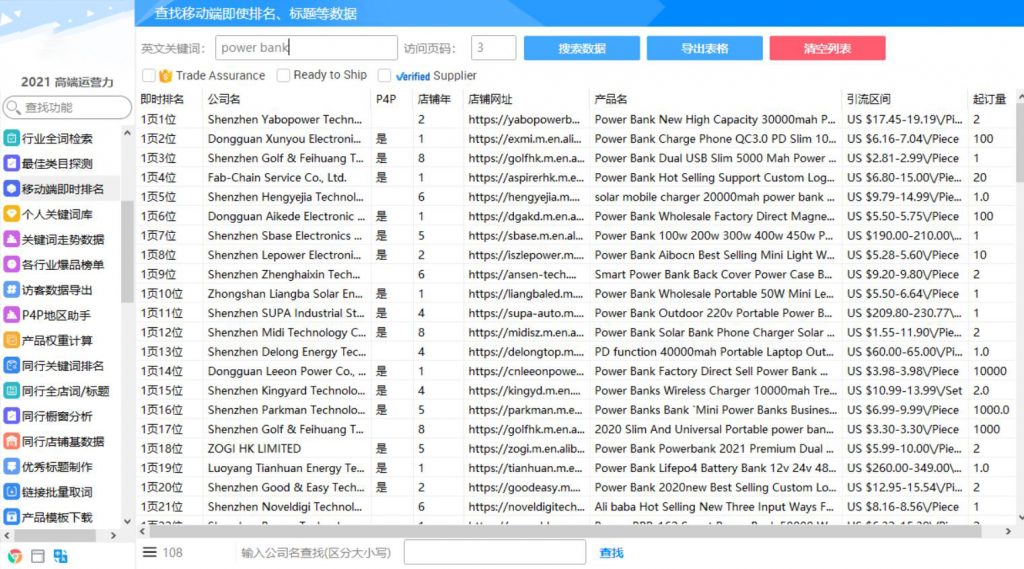Select 移动端即时排名 sidebar icon

click(x=11, y=189)
